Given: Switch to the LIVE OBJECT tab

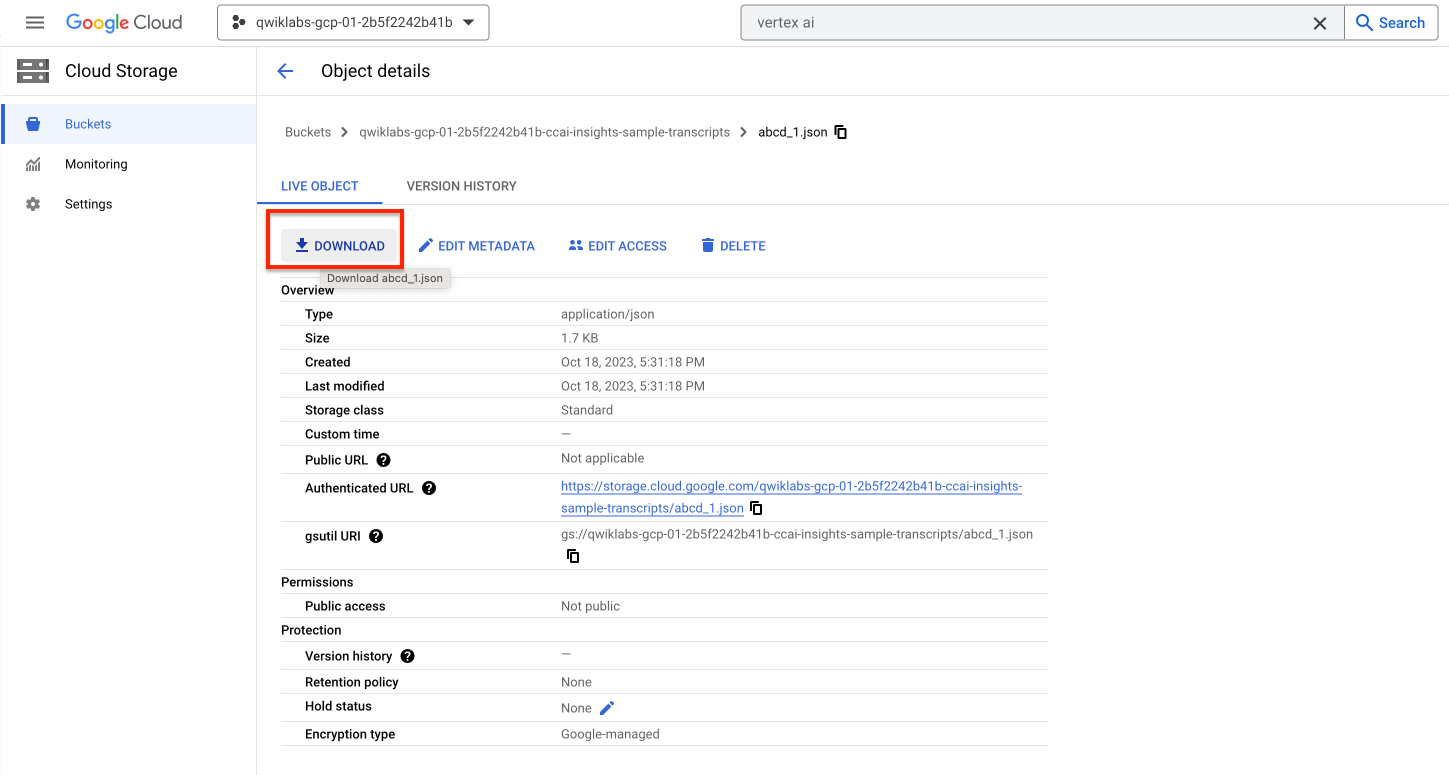Looking at the screenshot, I should (x=320, y=186).
